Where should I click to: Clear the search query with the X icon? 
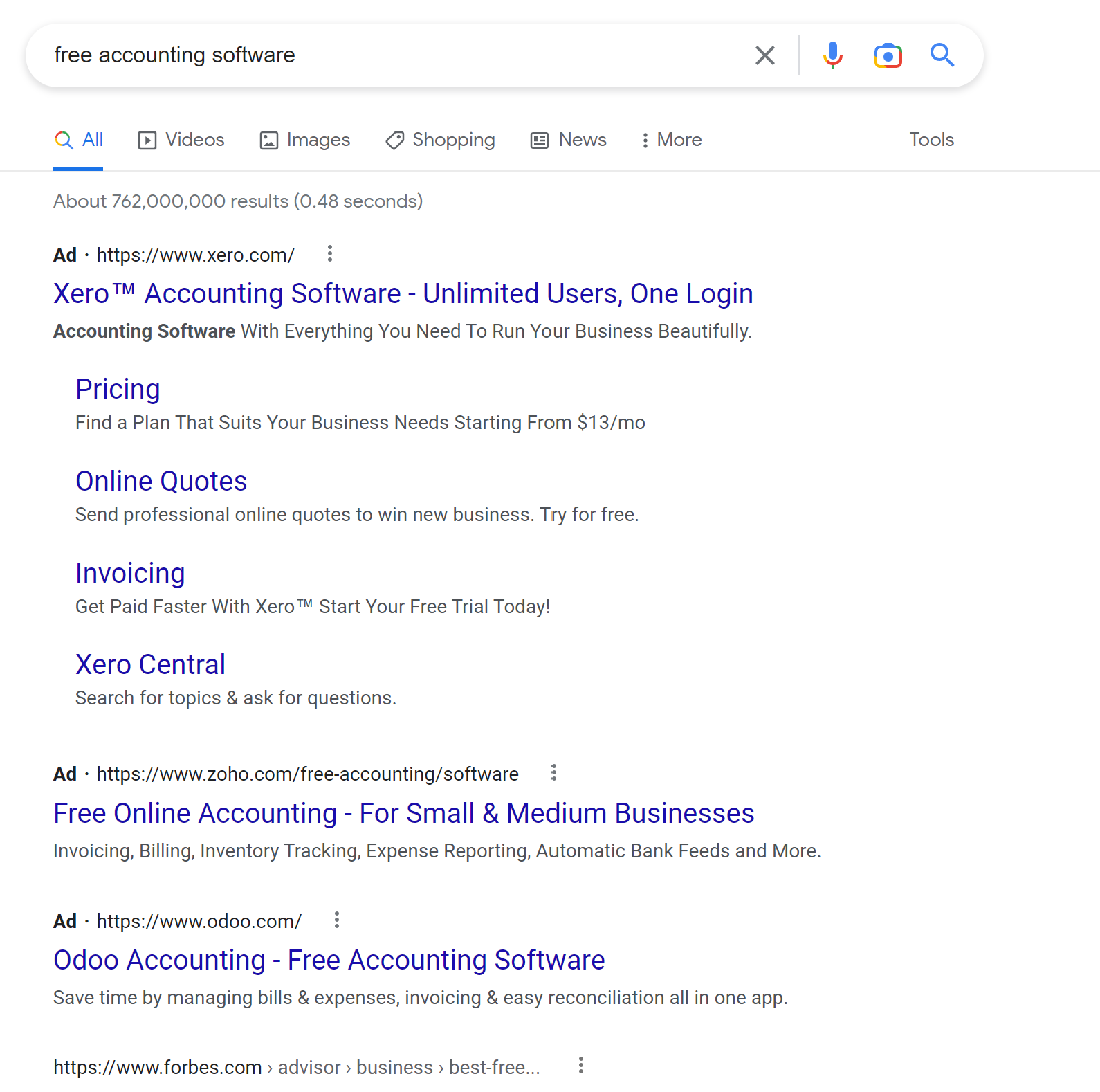[764, 55]
